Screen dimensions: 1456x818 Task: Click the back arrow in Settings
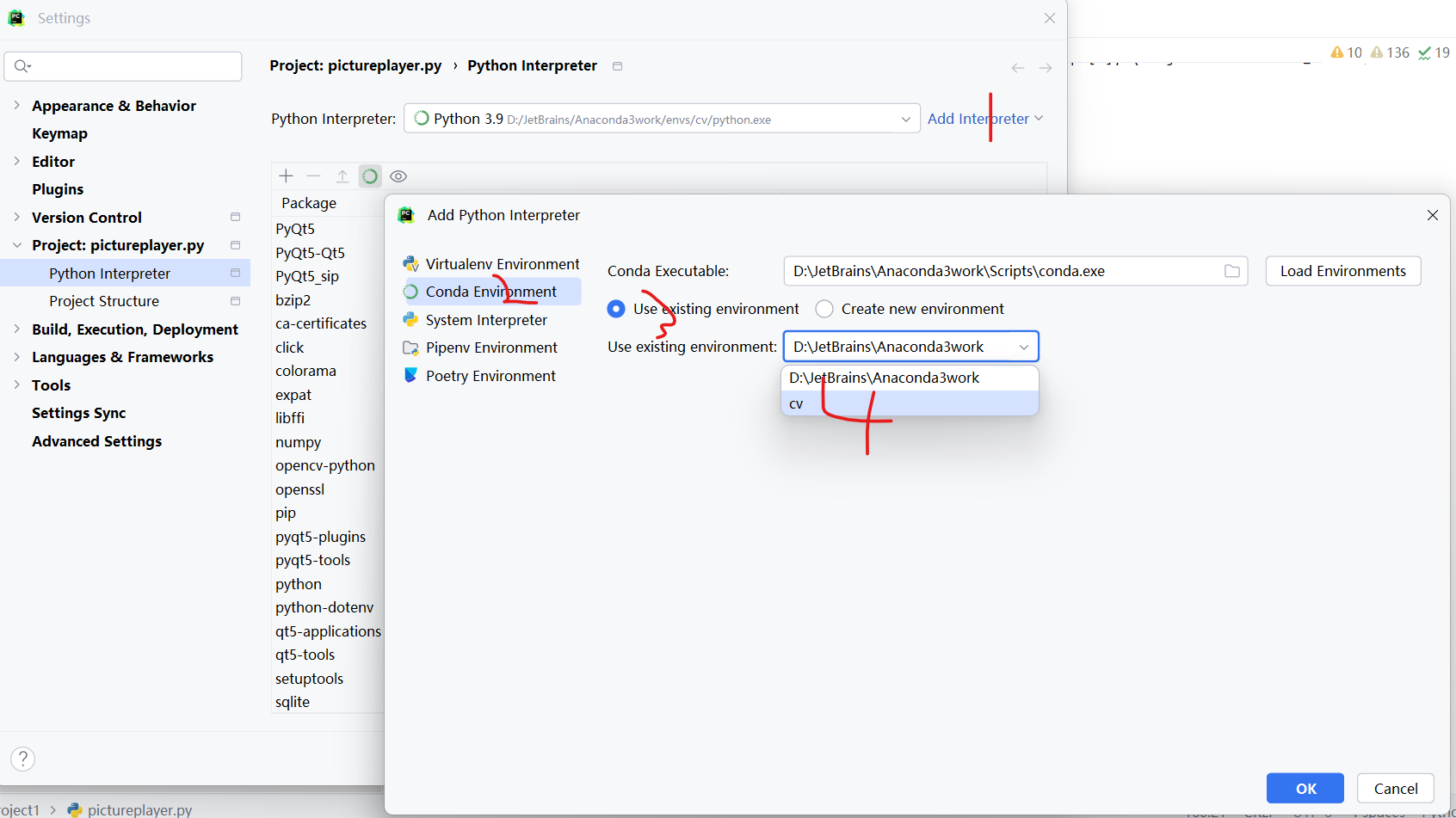click(x=1018, y=68)
